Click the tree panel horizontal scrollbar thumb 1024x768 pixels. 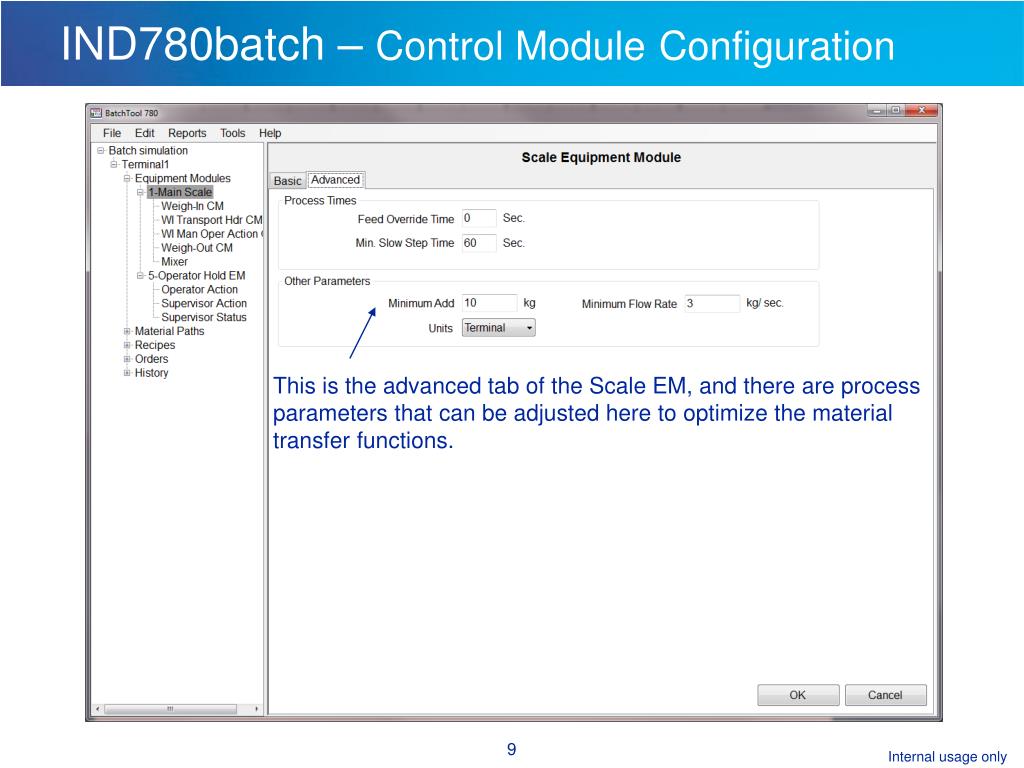(x=170, y=709)
